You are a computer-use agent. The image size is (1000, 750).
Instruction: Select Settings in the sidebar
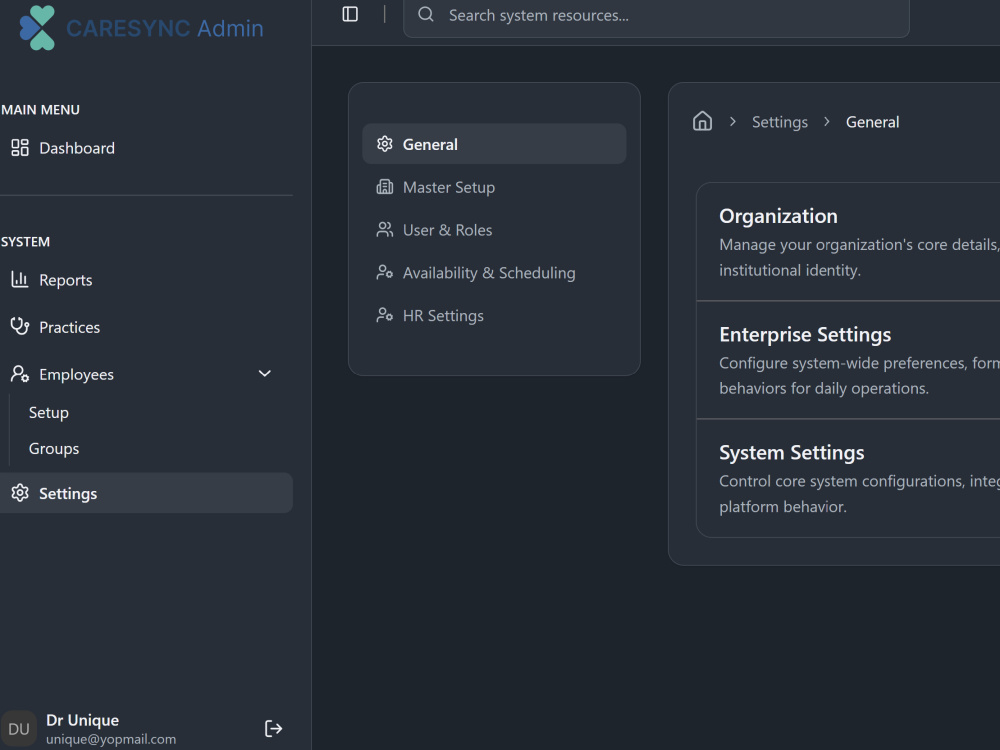(146, 493)
